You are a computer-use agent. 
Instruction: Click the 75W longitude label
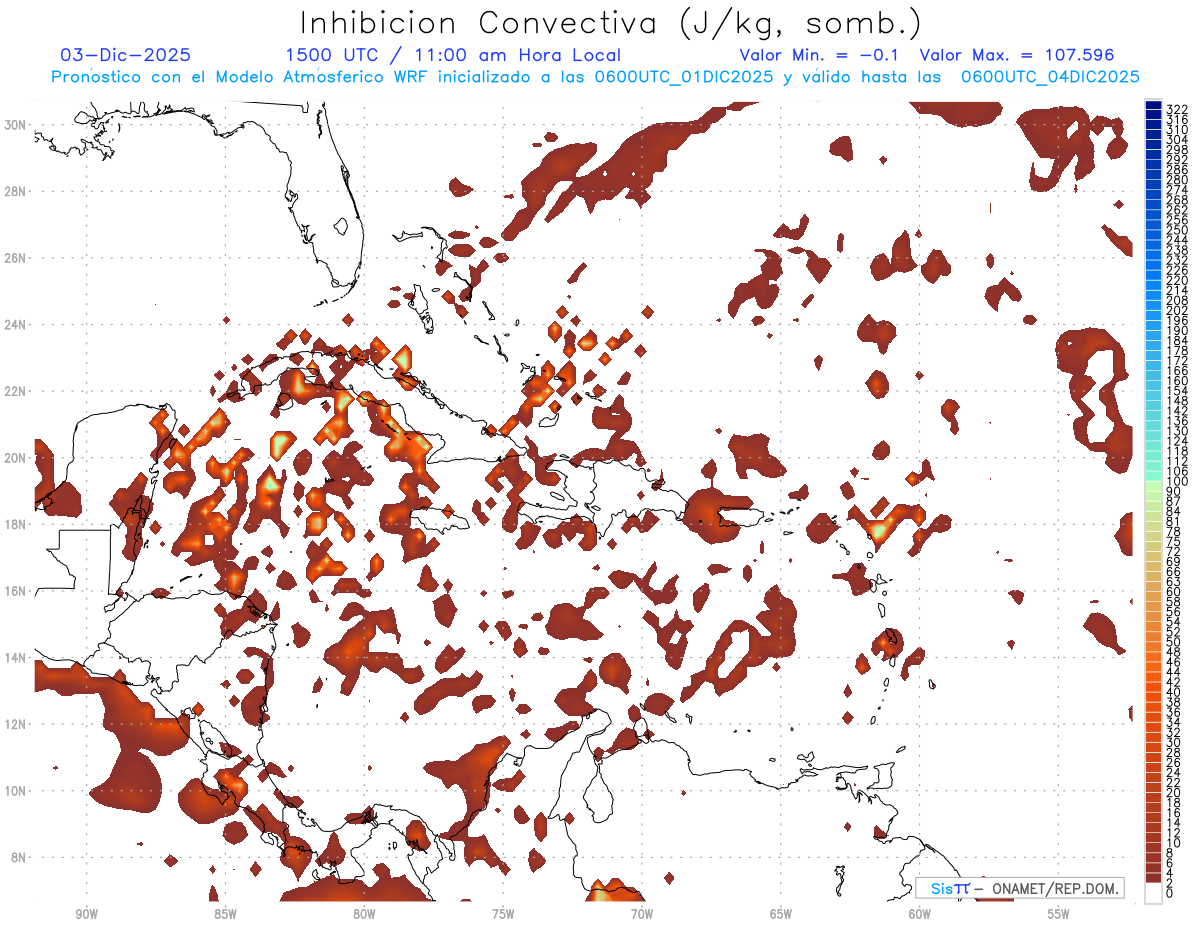coord(503,914)
